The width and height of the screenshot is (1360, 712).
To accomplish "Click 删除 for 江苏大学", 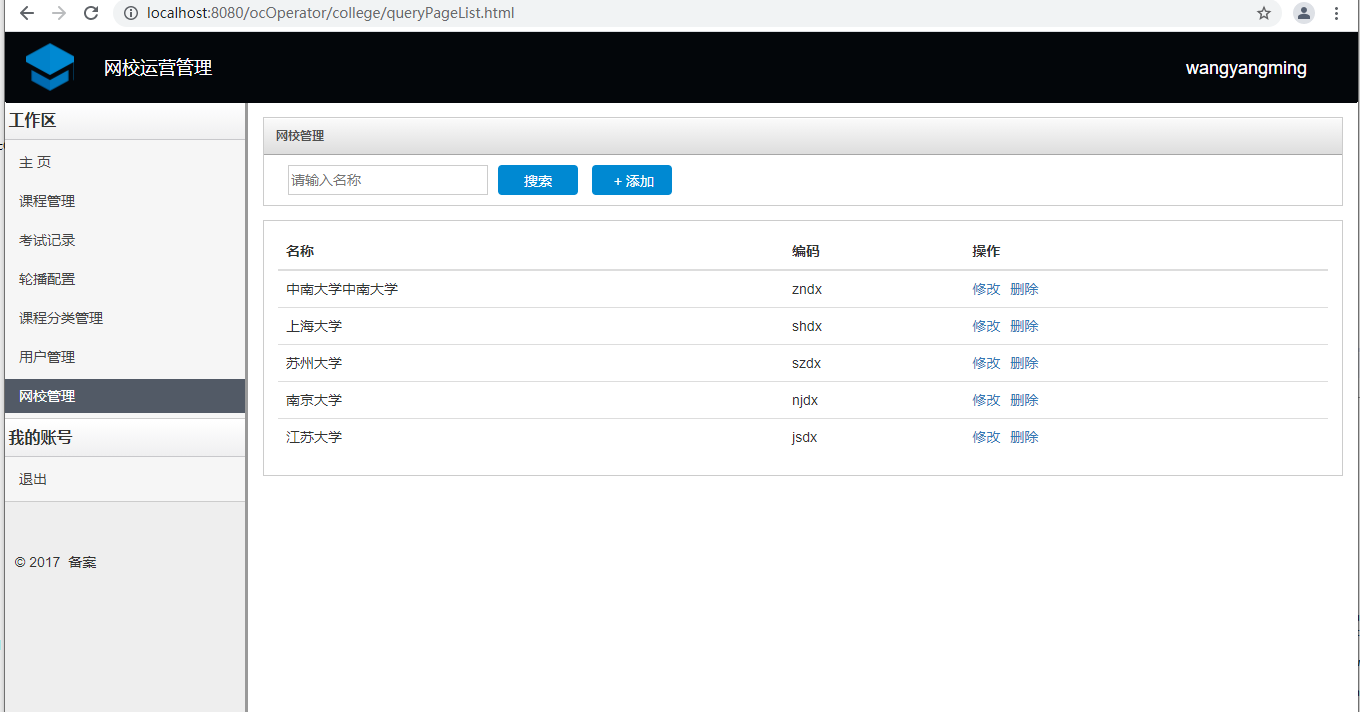I will coord(1024,437).
